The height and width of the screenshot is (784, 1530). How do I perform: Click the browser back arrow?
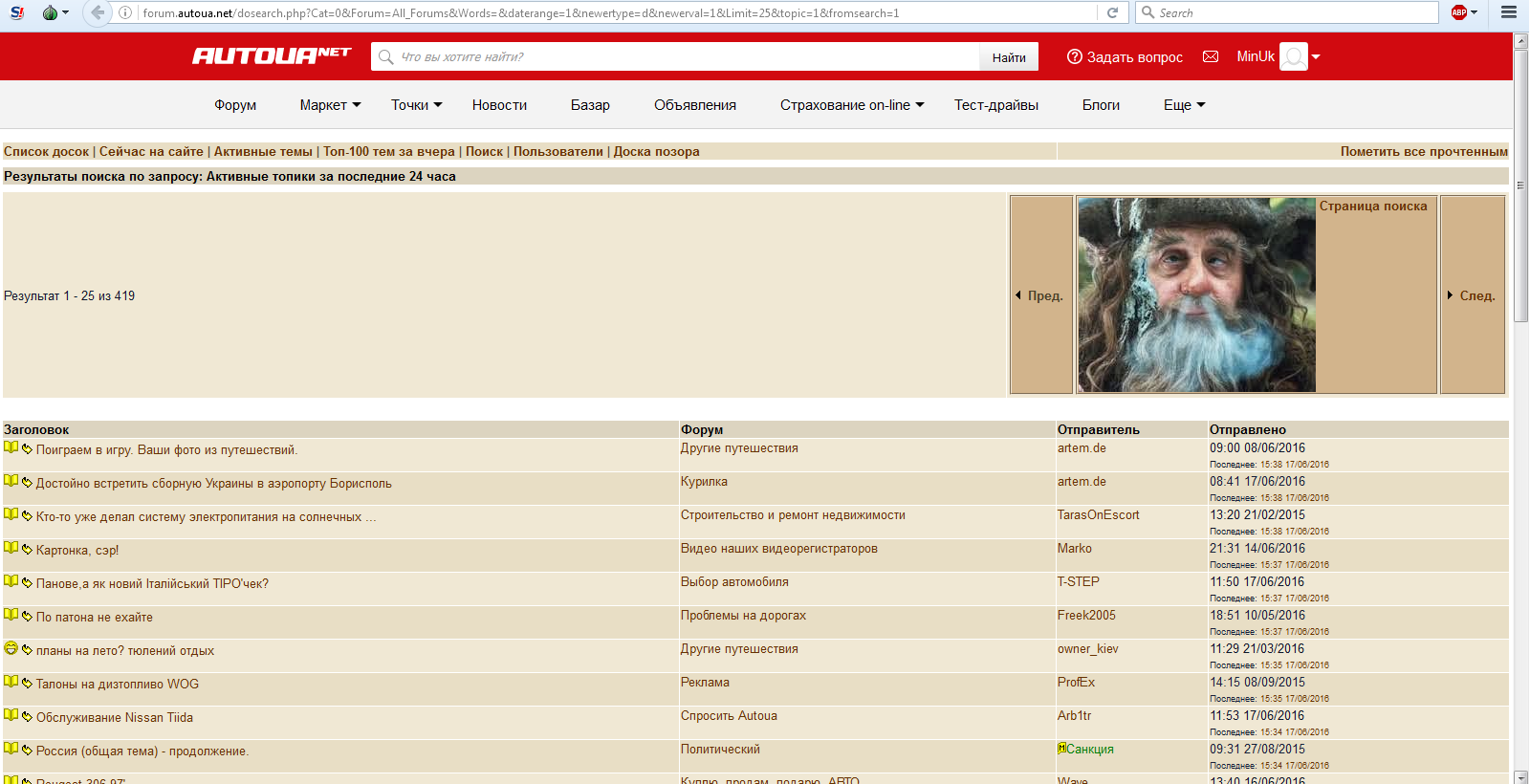97,12
